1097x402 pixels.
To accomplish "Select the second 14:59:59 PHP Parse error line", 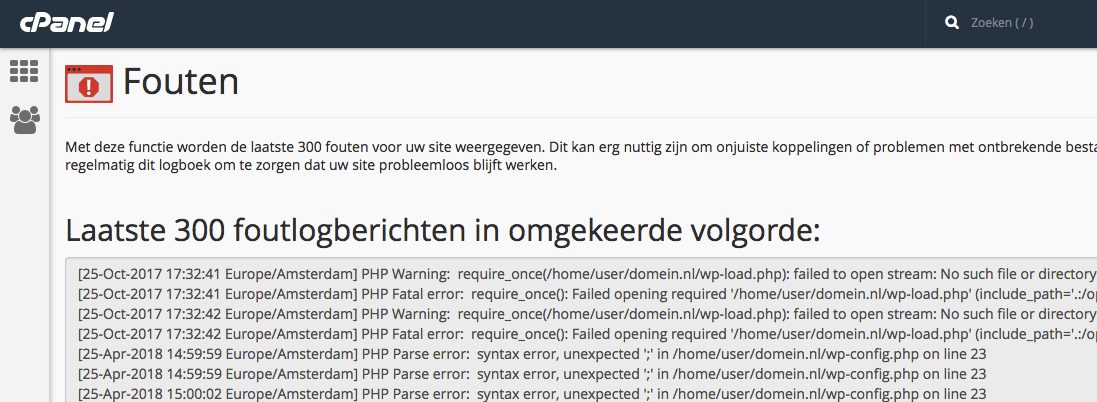I will coord(530,373).
